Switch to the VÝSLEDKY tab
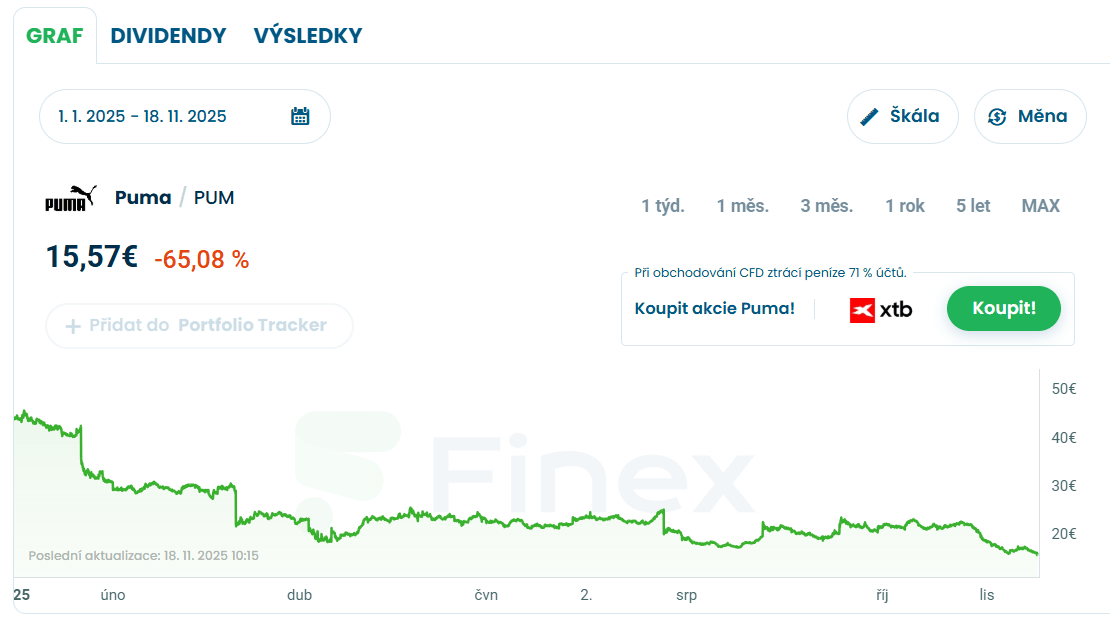This screenshot has width=1110, height=622. (x=308, y=36)
